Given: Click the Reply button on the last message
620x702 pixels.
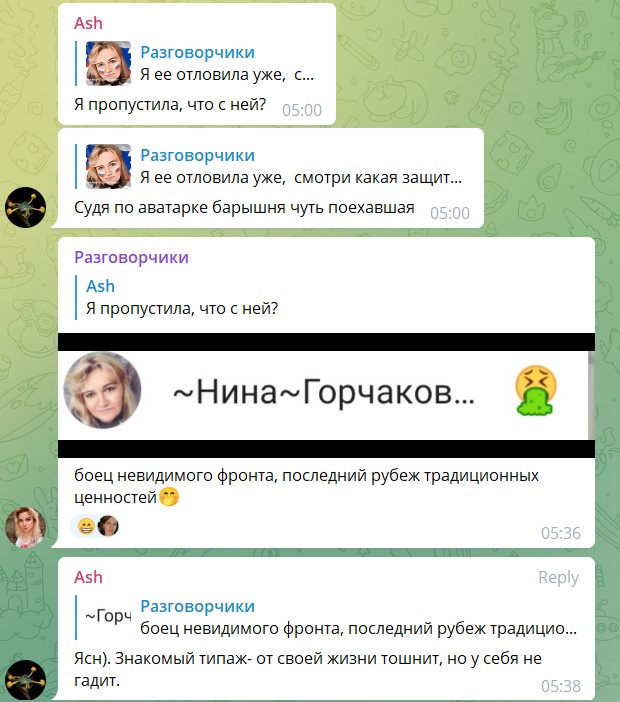Looking at the screenshot, I should (558, 577).
